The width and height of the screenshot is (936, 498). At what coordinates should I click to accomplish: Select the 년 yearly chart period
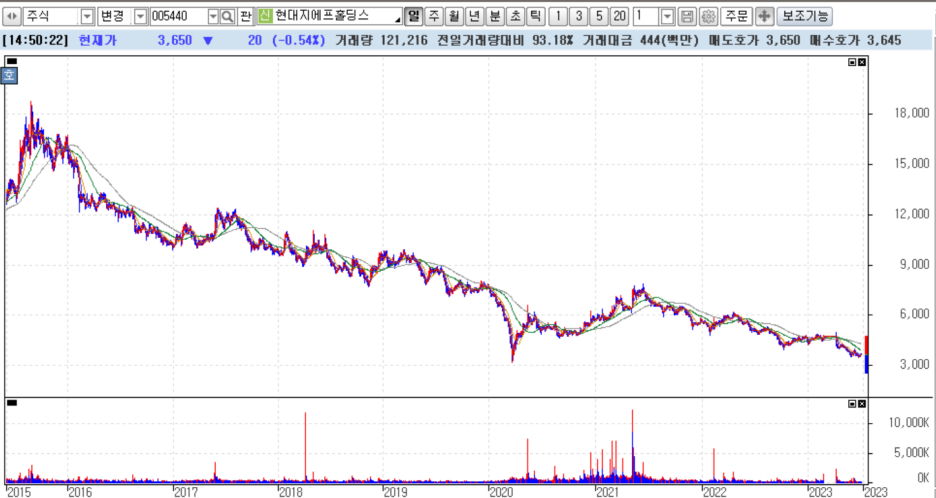point(475,17)
